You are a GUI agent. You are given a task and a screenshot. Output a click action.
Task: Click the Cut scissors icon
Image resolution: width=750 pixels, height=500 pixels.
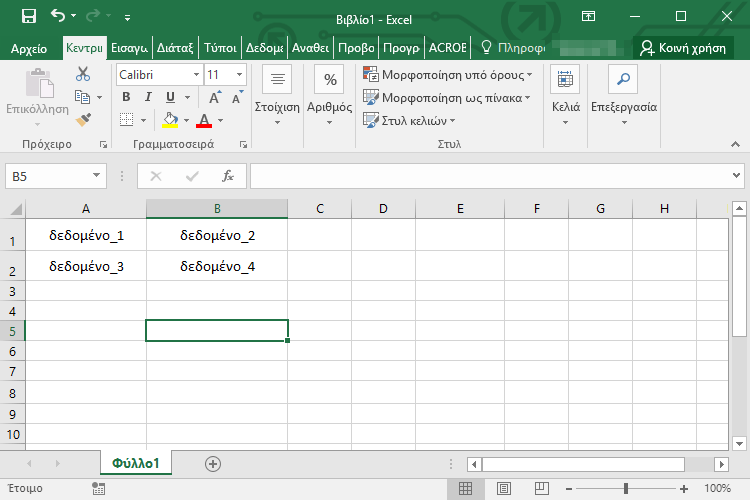83,74
